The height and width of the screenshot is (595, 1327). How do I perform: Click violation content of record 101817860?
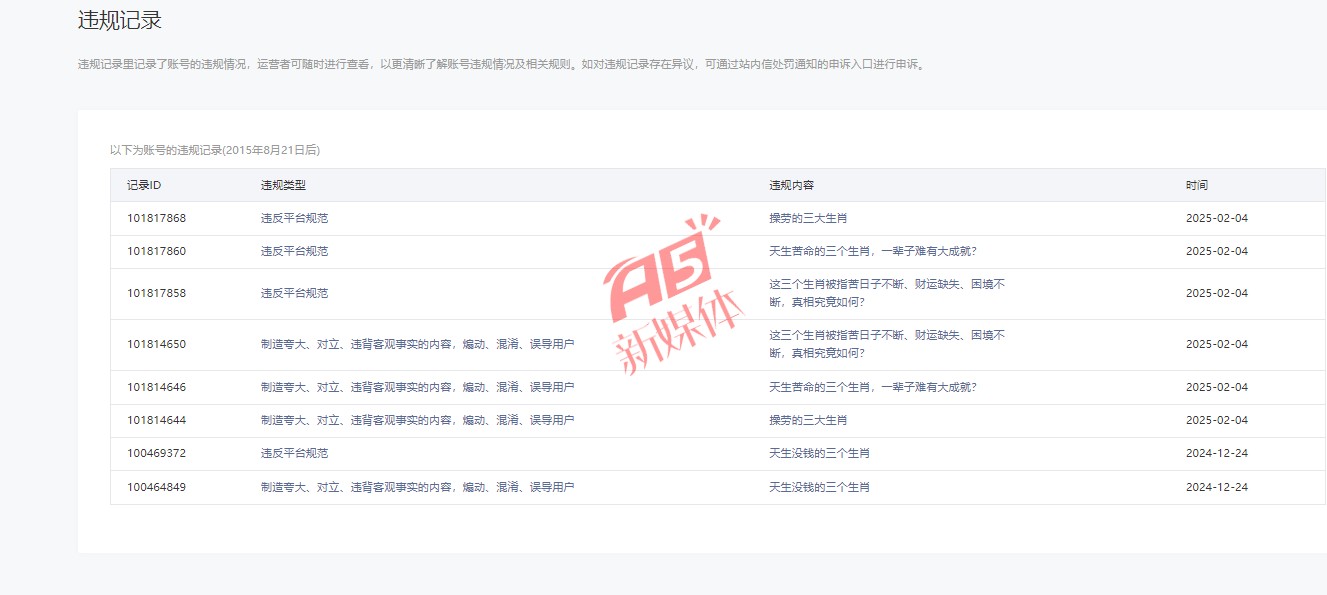click(872, 251)
